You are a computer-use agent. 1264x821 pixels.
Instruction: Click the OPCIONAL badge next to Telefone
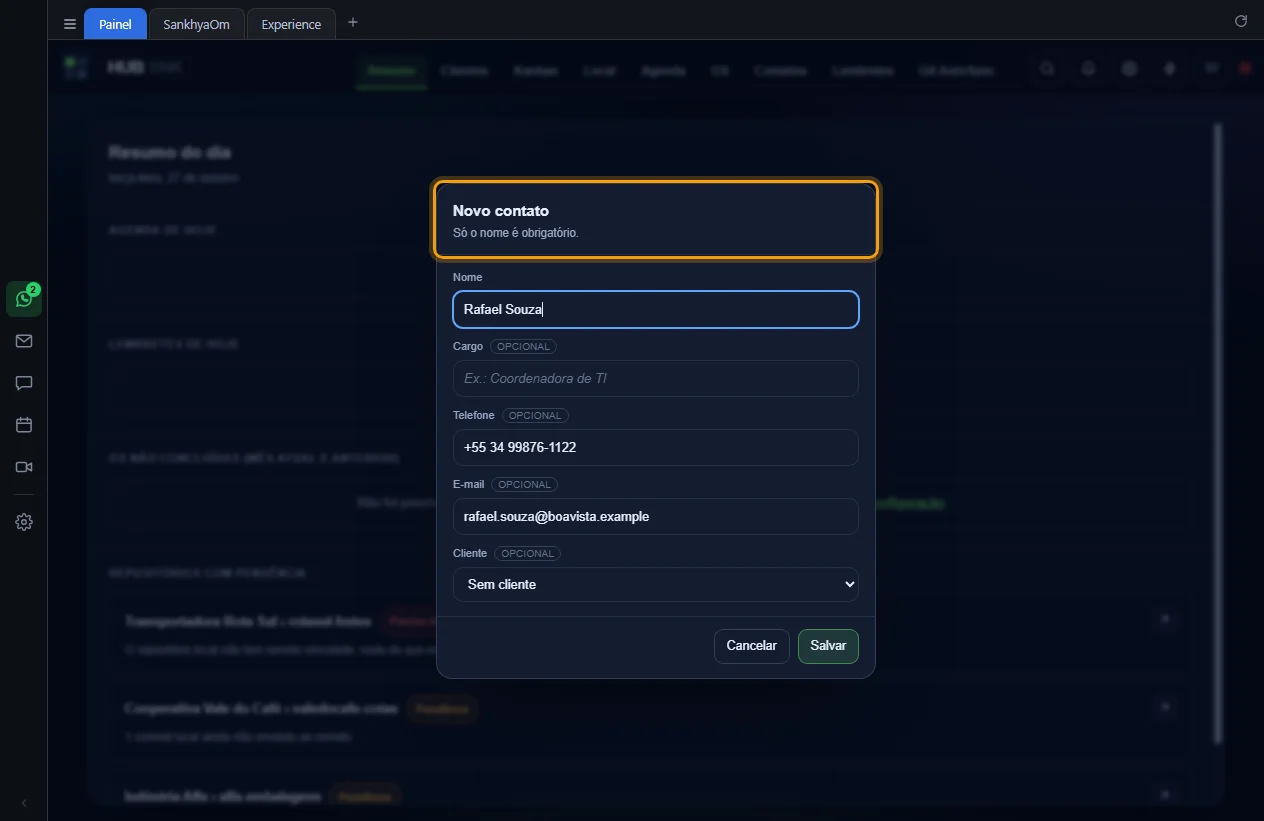click(536, 416)
